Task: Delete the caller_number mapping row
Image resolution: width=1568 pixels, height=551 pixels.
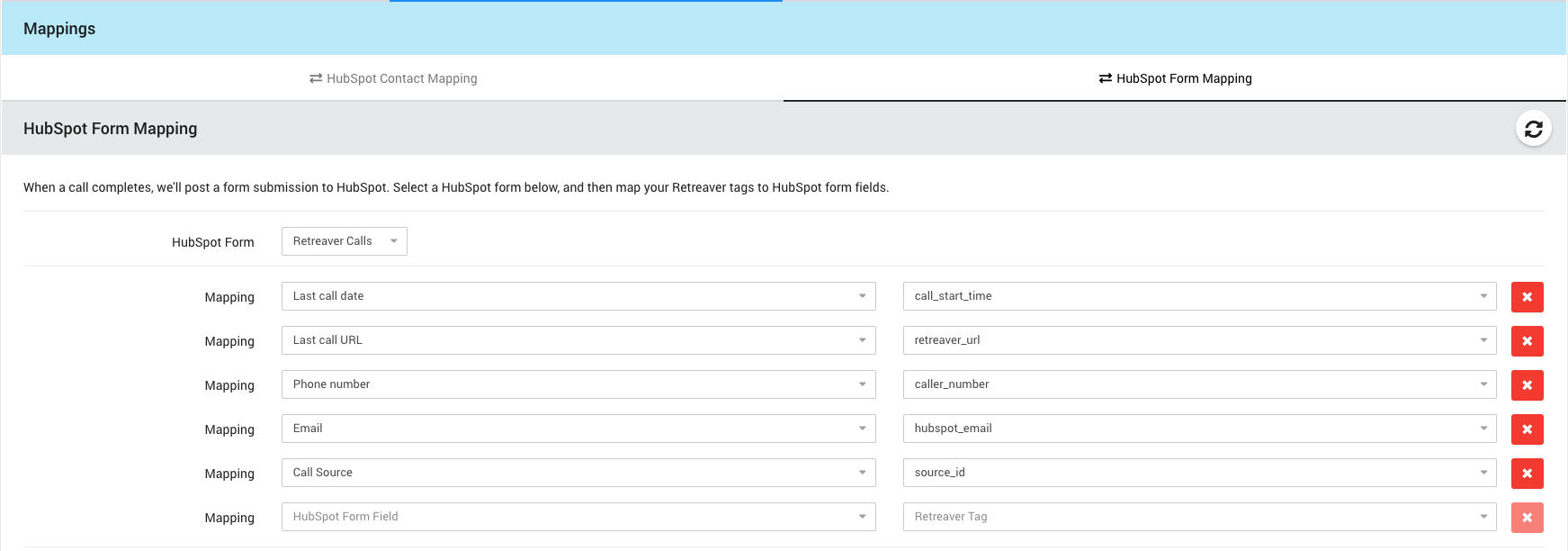Action: (x=1527, y=385)
